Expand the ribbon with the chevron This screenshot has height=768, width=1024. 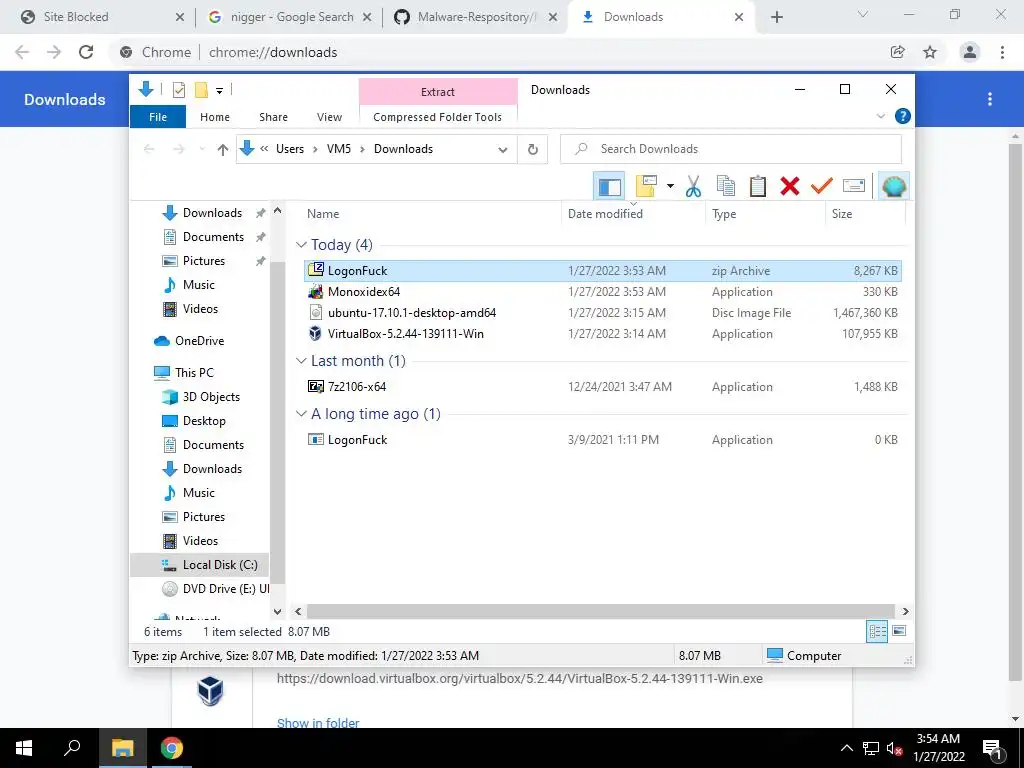(x=880, y=116)
